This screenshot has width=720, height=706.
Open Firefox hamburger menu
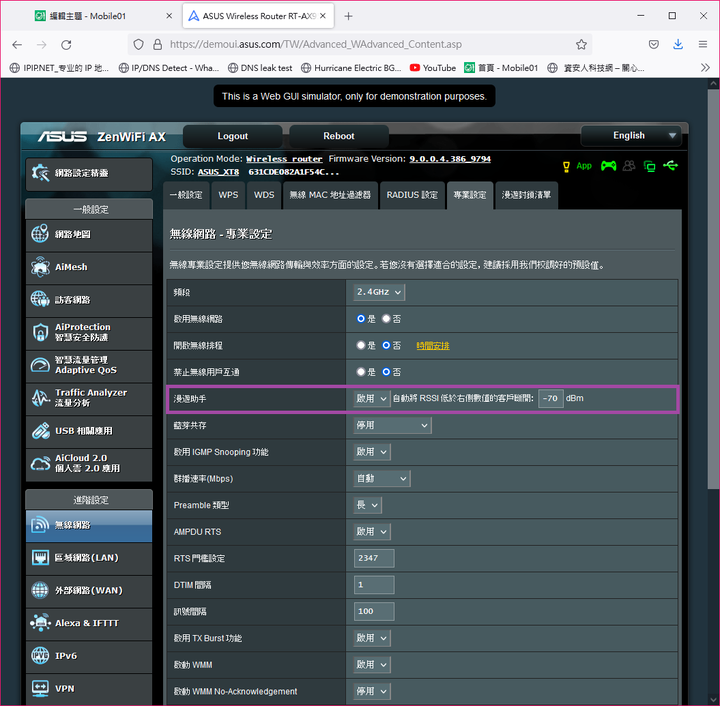[703, 45]
